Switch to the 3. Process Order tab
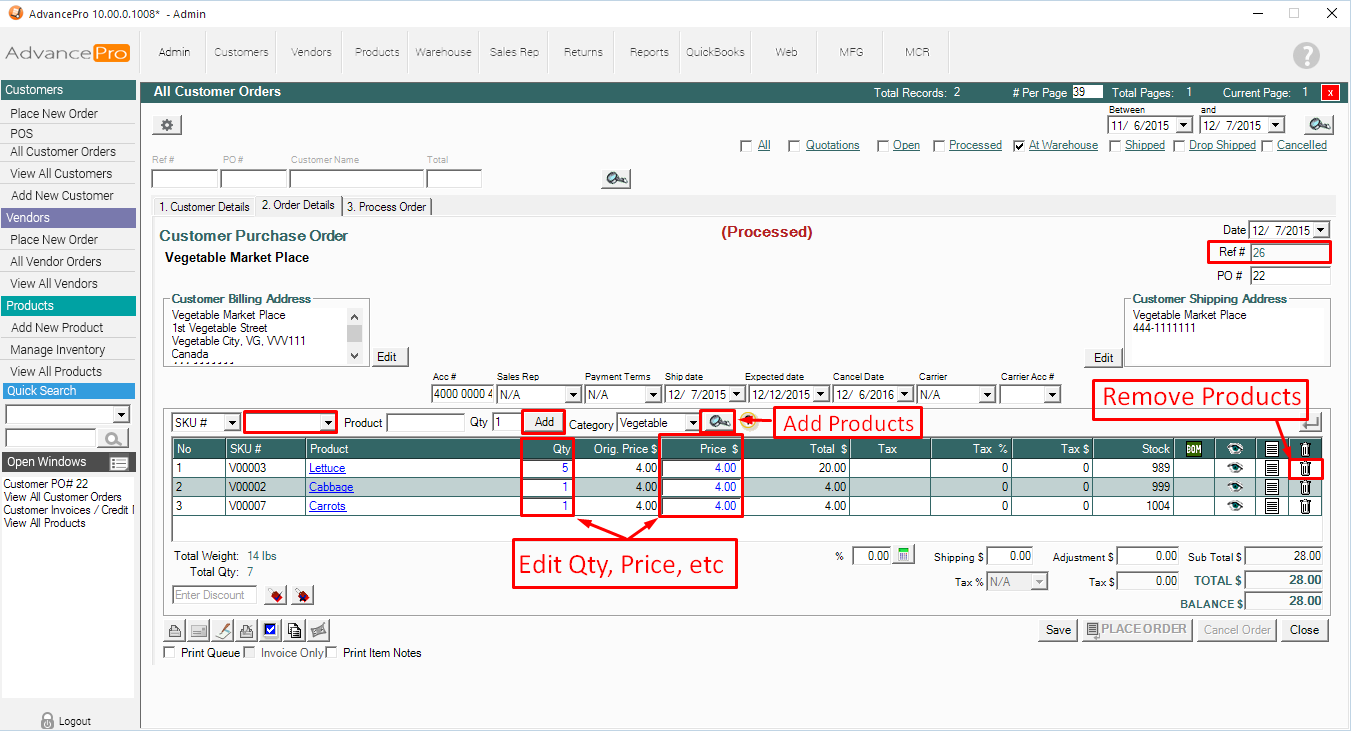The image size is (1351, 731). pyautogui.click(x=386, y=207)
